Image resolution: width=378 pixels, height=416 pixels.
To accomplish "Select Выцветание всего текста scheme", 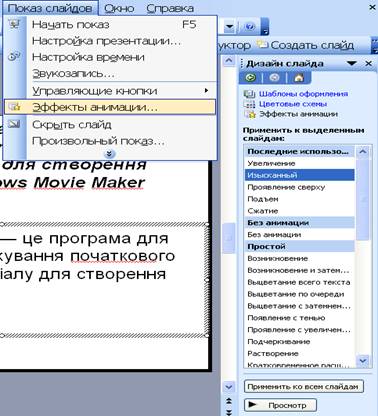I will (300, 282).
